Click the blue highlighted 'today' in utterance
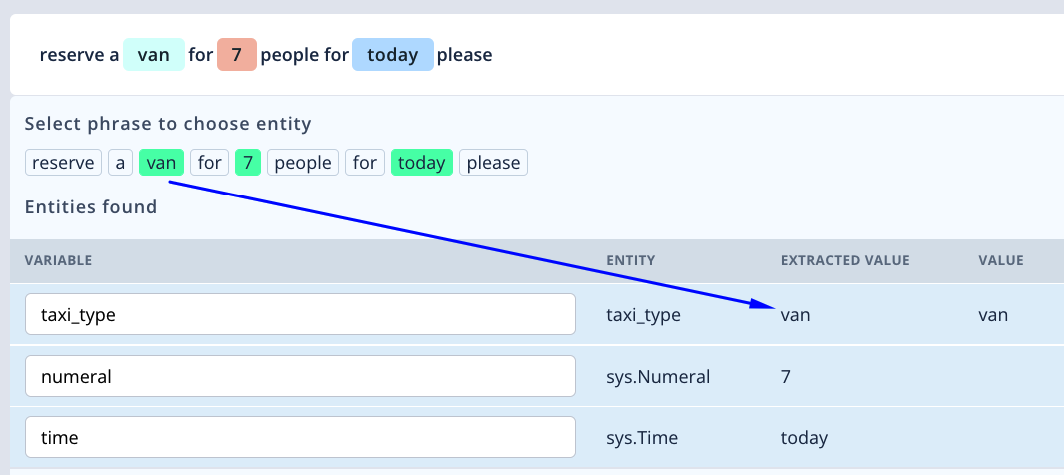The image size is (1064, 475). pos(393,54)
